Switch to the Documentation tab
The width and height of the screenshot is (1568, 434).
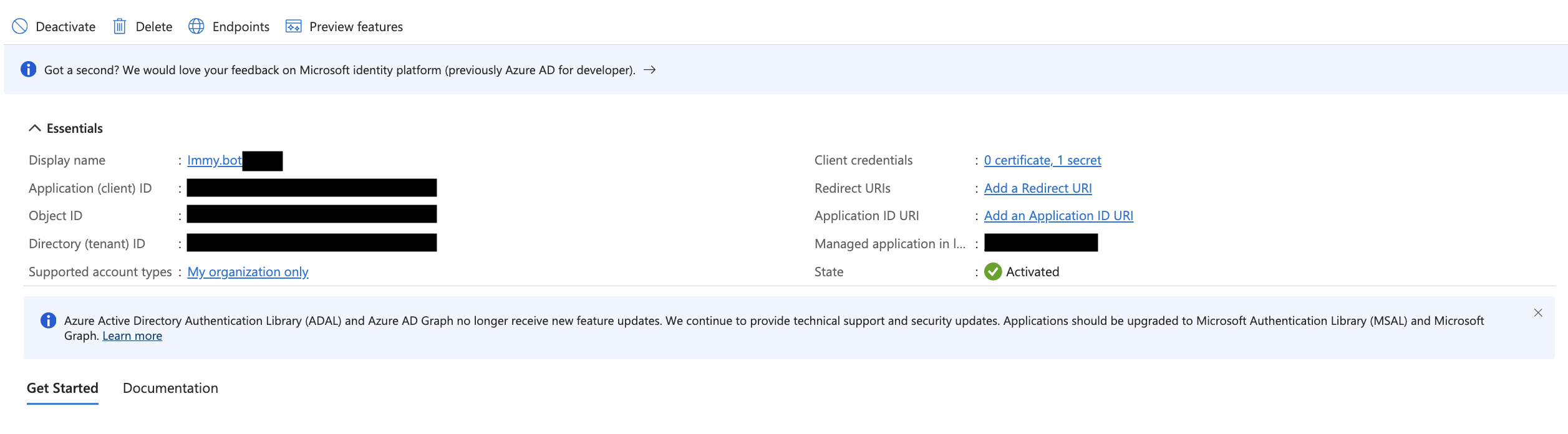point(170,388)
